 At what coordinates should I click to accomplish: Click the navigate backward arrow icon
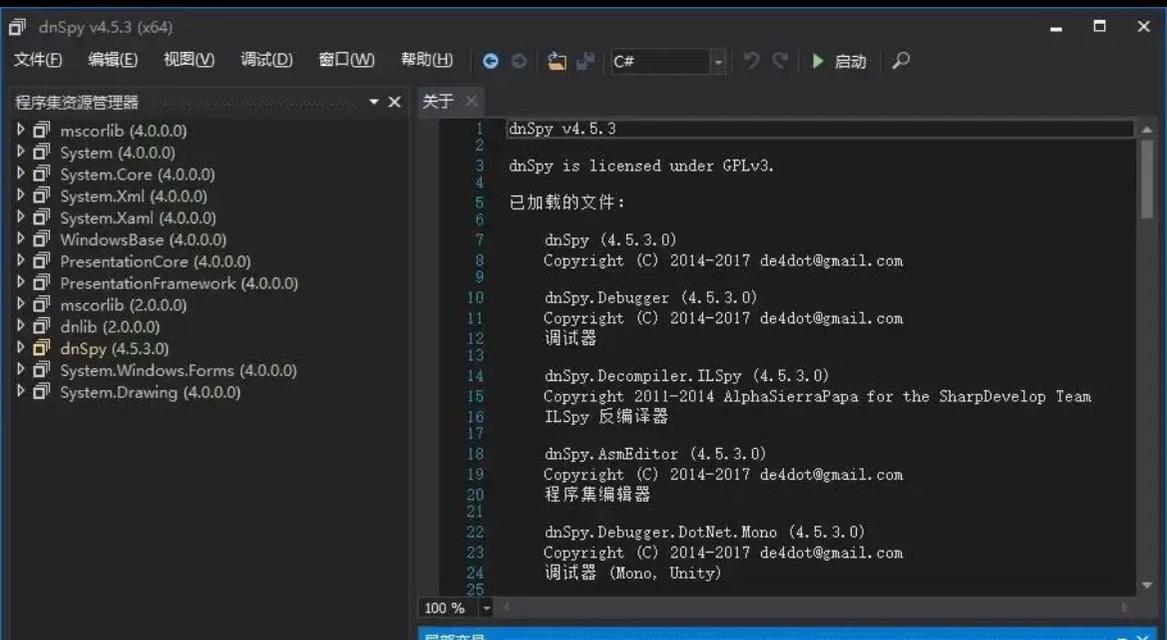(x=490, y=61)
